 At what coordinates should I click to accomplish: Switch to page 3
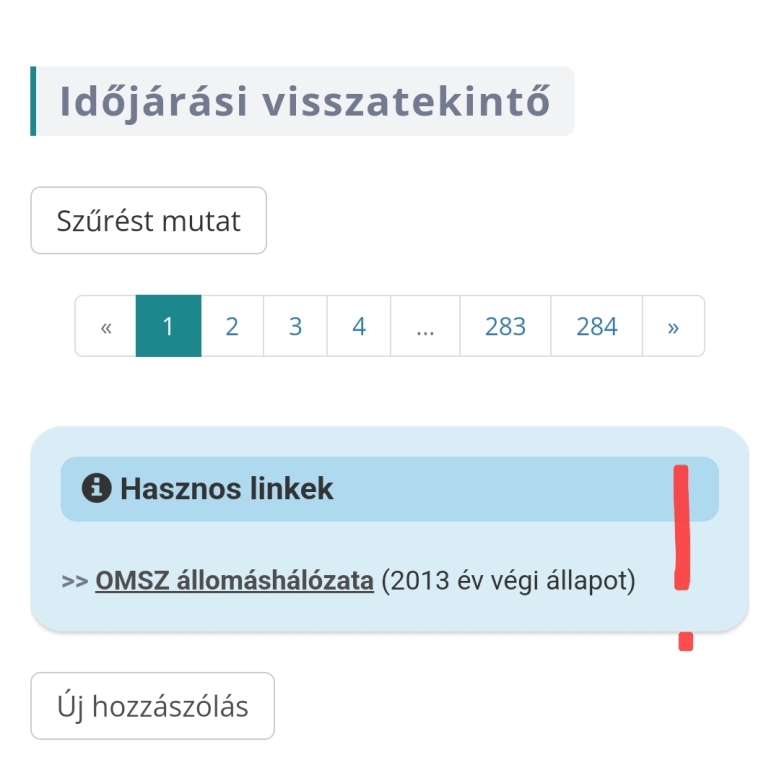[x=295, y=326]
